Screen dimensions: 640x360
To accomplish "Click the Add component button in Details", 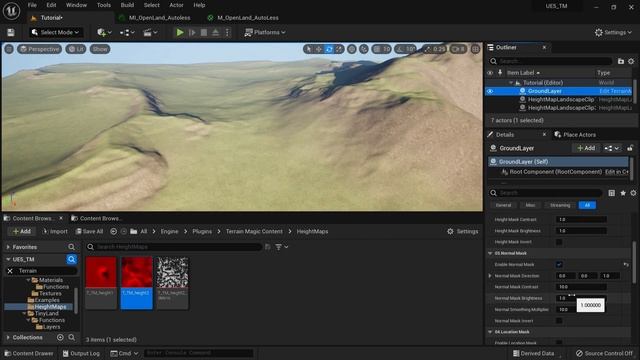I will click(x=586, y=148).
